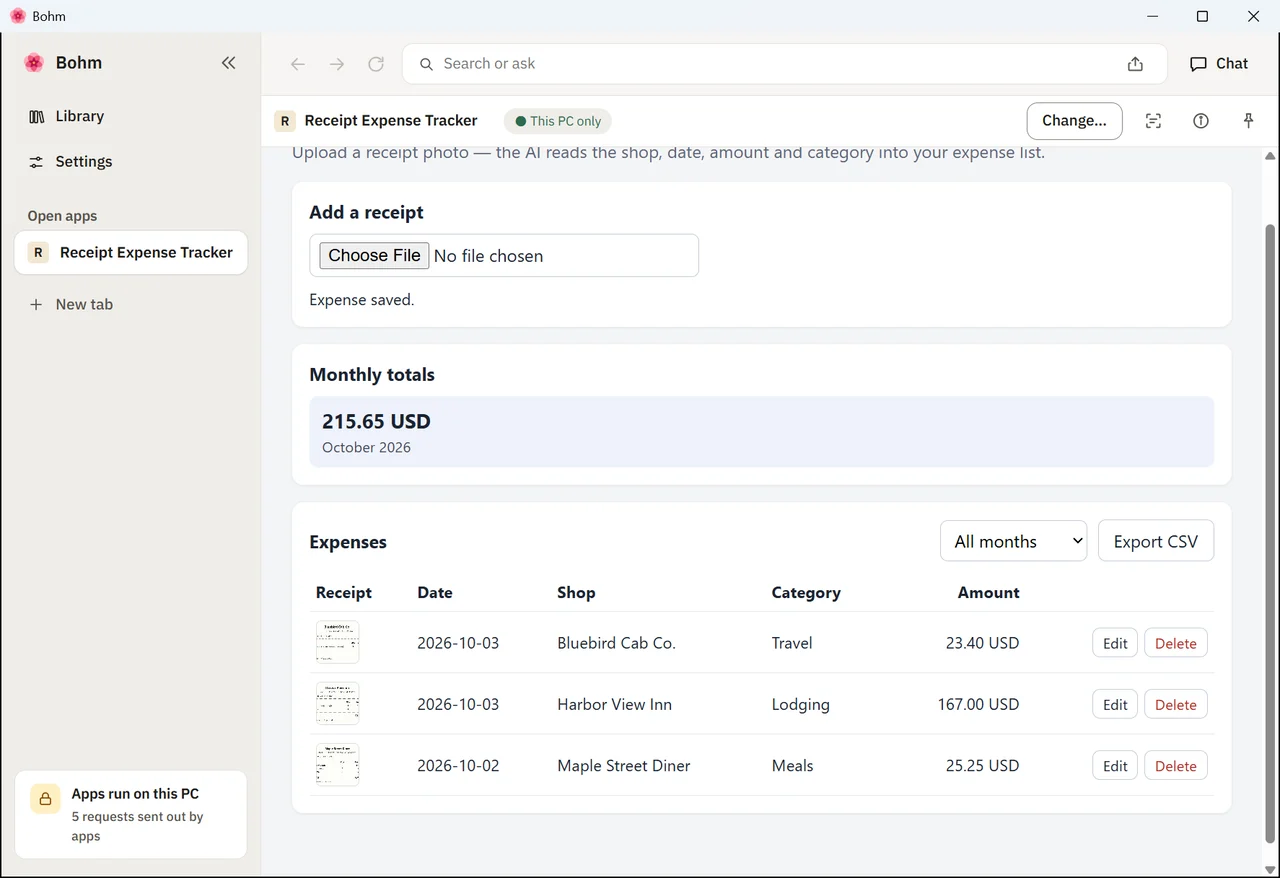Click the Travel category cell
Viewport: 1280px width, 878px height.
coord(792,643)
